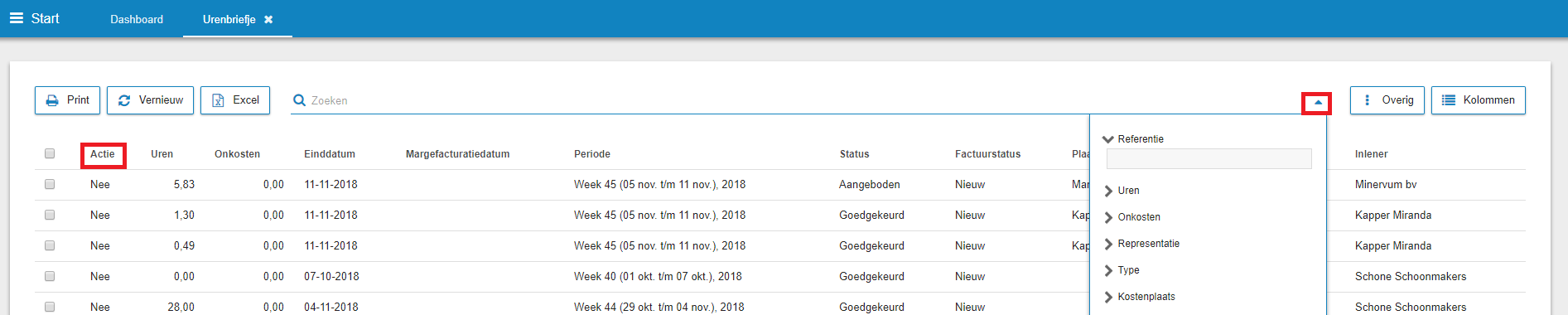Export with the Excel button
Image resolution: width=1568 pixels, height=315 pixels.
pyautogui.click(x=235, y=100)
